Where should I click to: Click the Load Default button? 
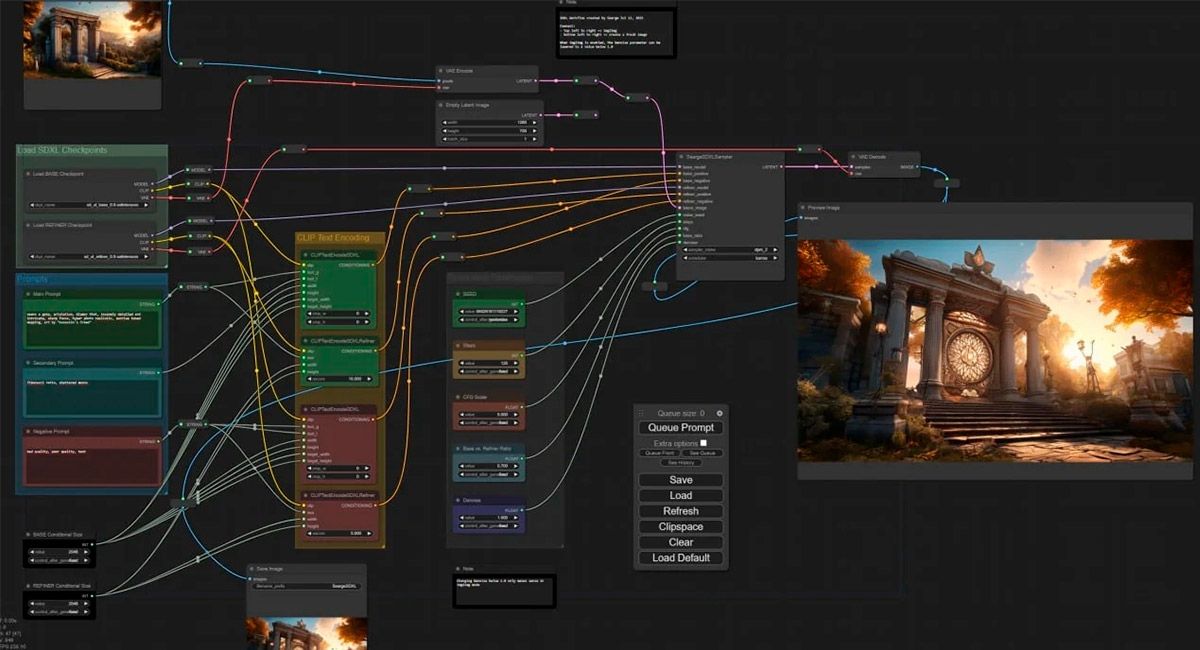point(680,558)
